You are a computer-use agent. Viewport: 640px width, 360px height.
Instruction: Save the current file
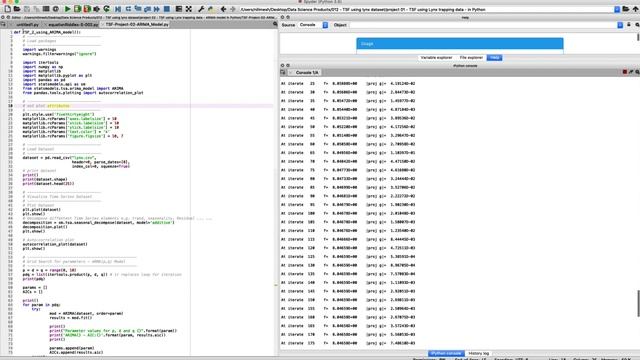point(27,9)
